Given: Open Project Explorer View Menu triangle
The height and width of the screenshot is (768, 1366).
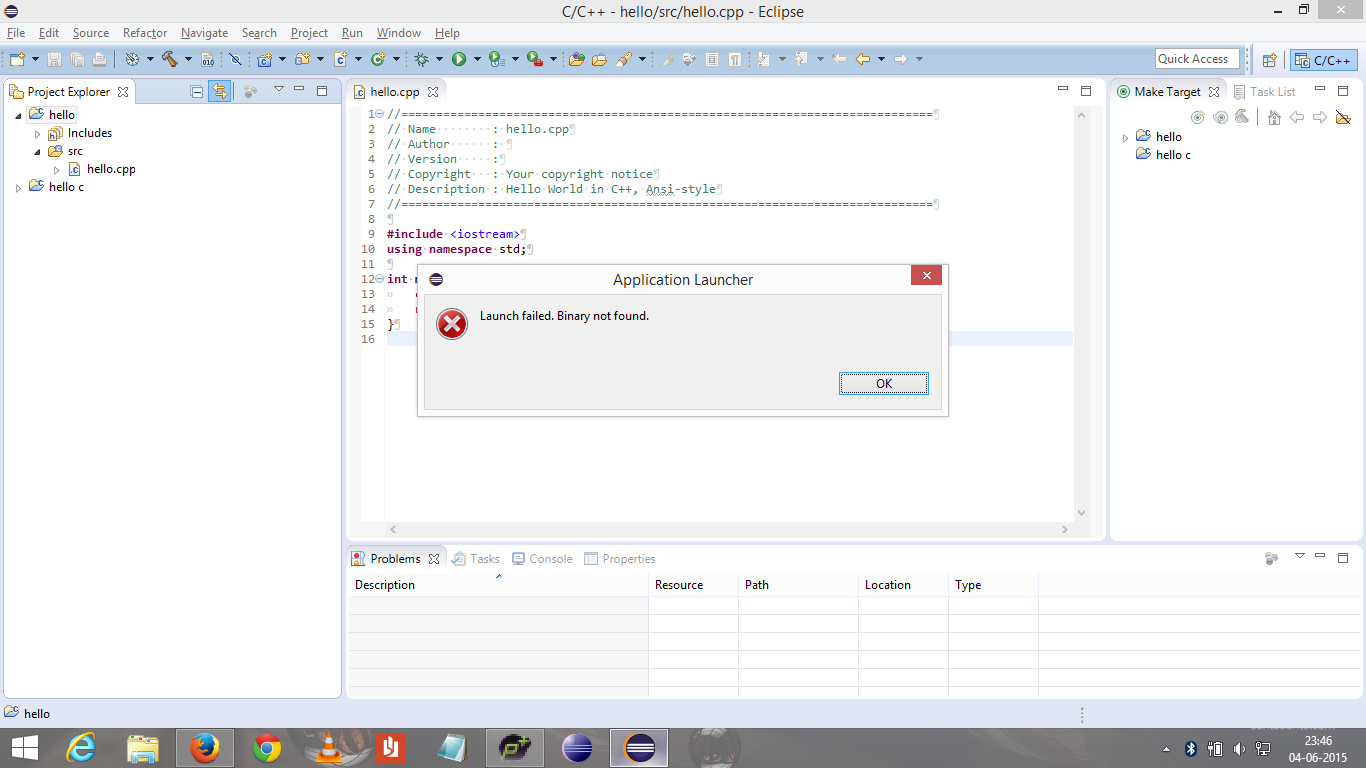Looking at the screenshot, I should coord(279,90).
